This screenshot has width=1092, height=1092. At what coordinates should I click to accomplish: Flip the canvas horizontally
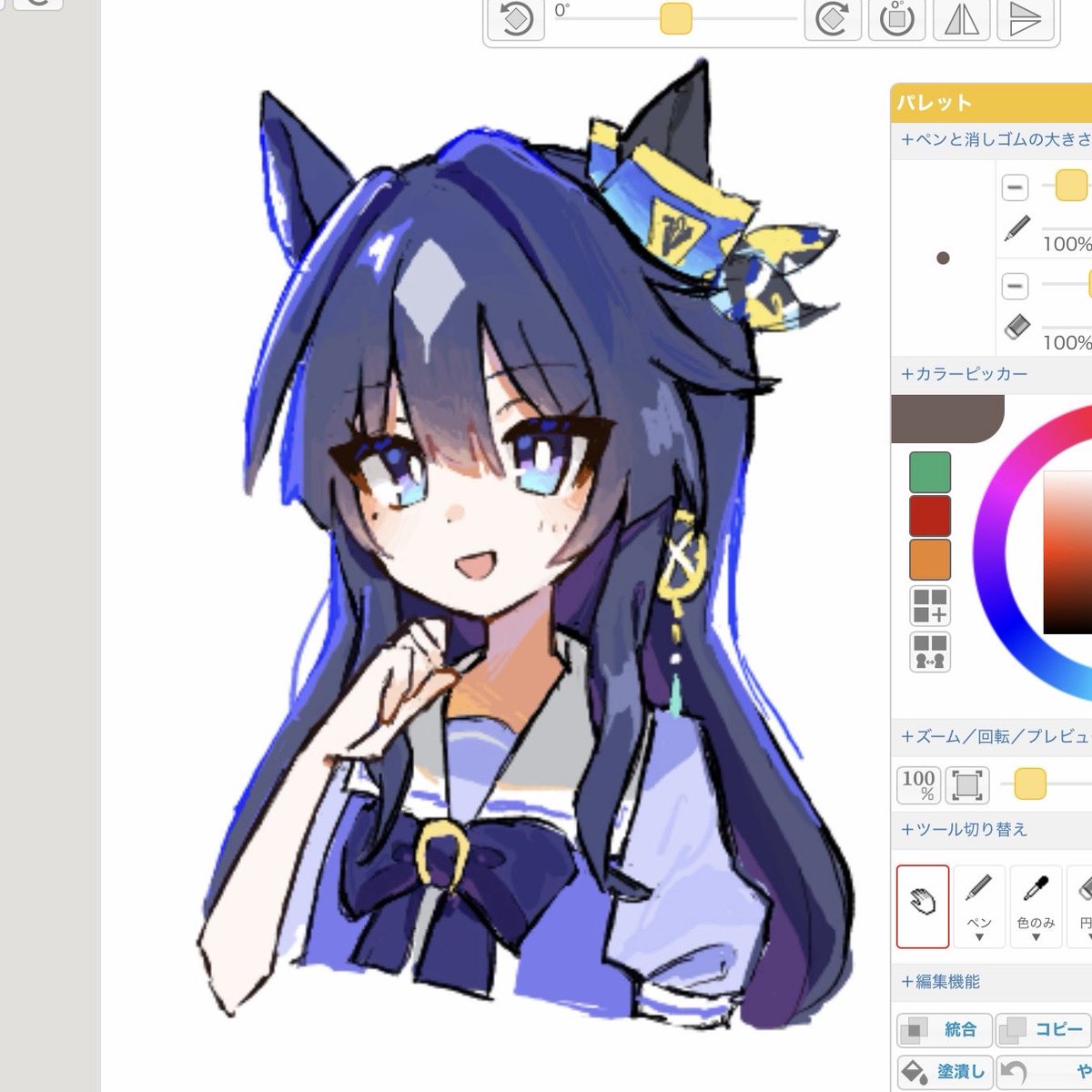tap(961, 18)
